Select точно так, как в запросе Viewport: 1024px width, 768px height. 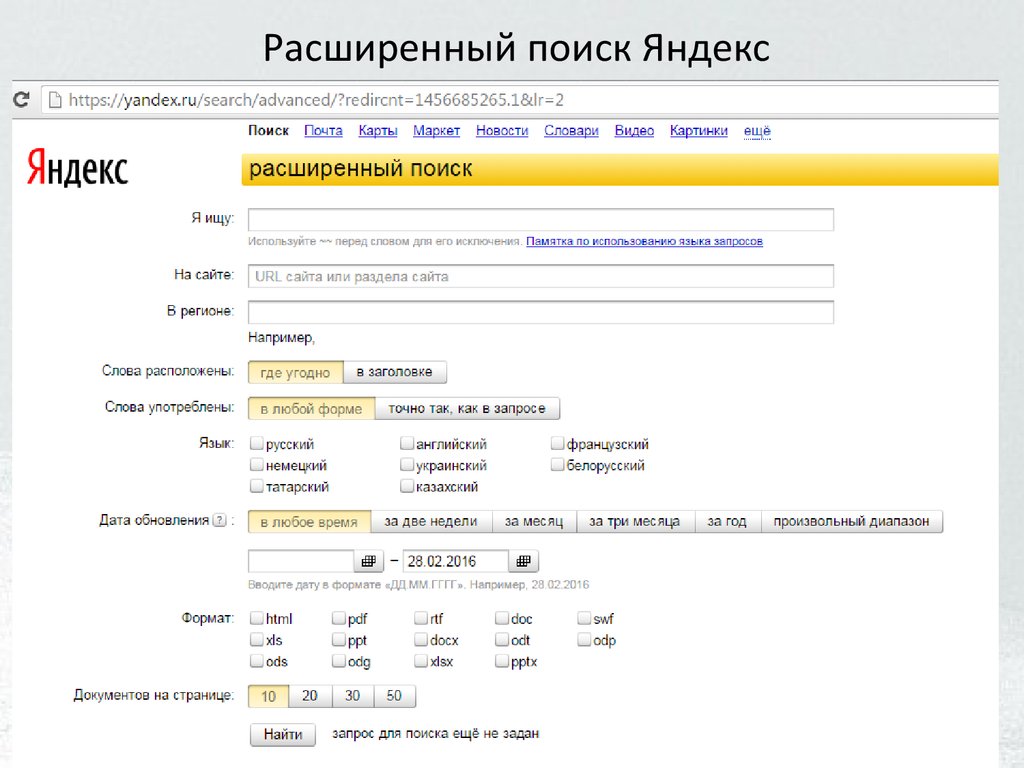(x=467, y=408)
